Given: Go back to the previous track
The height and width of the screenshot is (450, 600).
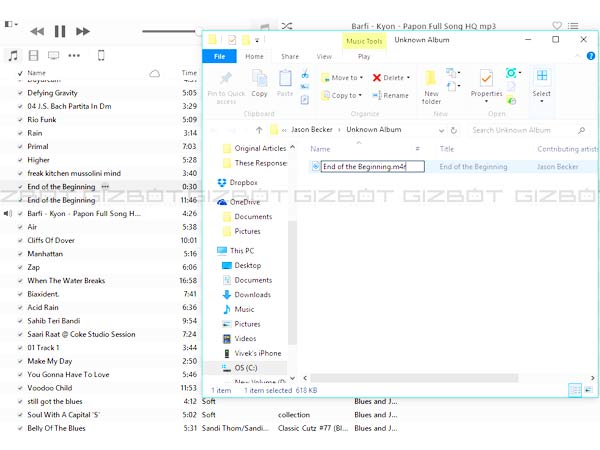Looking at the screenshot, I should 37,32.
